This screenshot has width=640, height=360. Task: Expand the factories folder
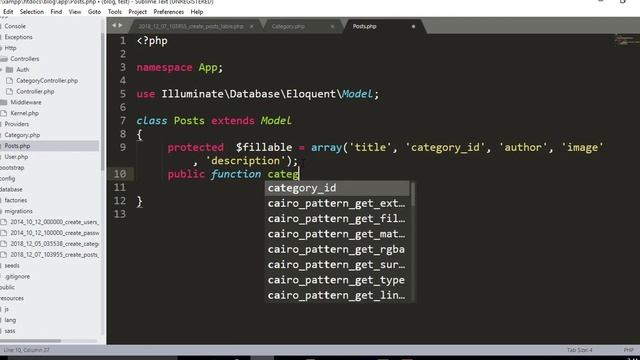[x=16, y=200]
